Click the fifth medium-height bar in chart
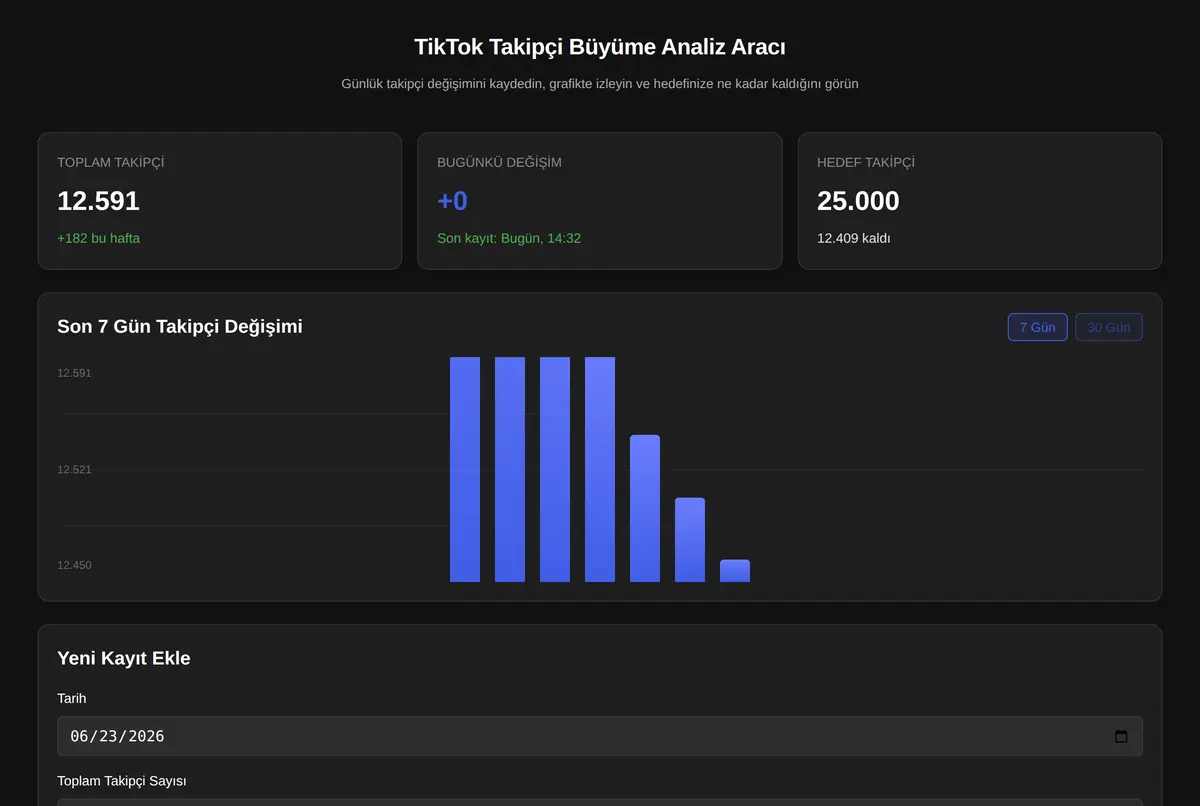 pos(645,509)
